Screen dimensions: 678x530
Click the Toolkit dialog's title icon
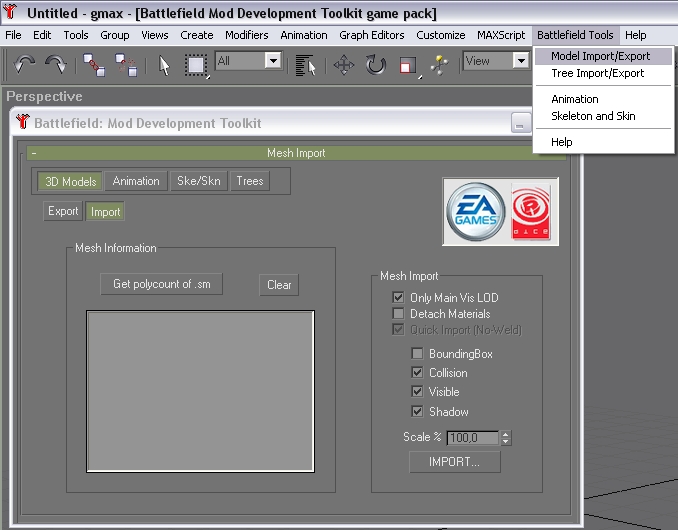(x=22, y=121)
